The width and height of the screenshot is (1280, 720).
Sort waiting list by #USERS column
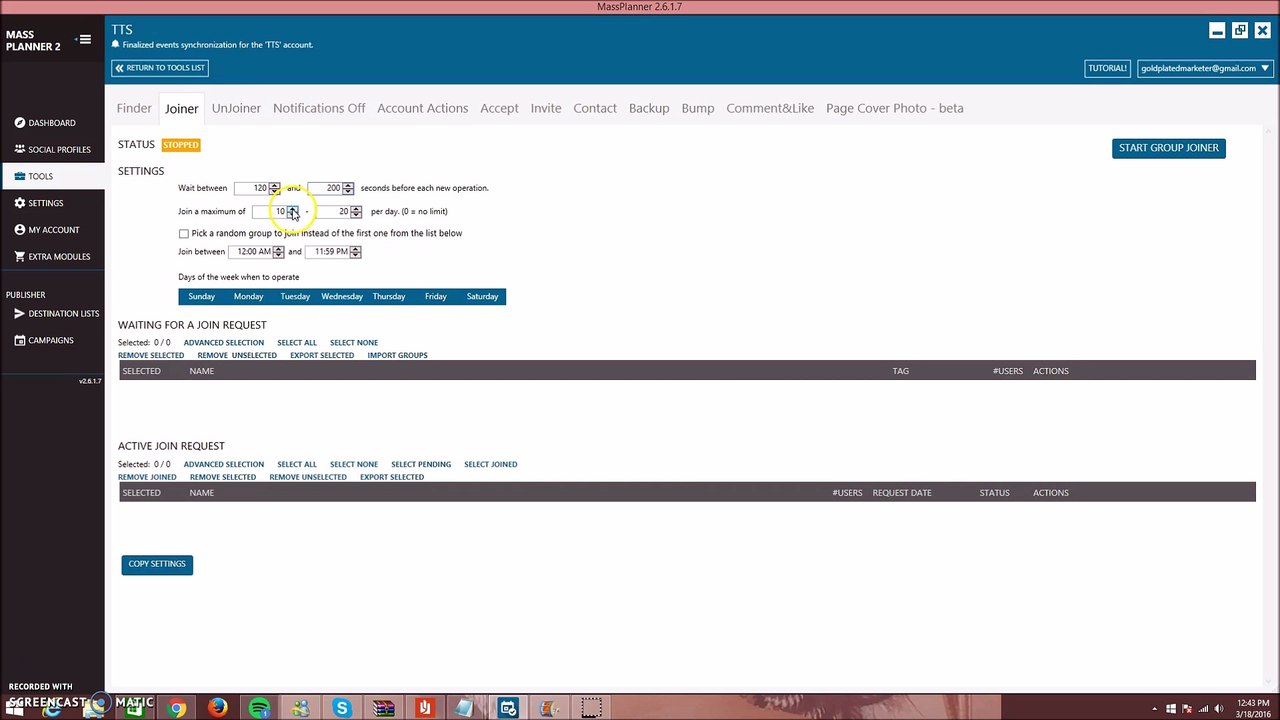point(1008,371)
